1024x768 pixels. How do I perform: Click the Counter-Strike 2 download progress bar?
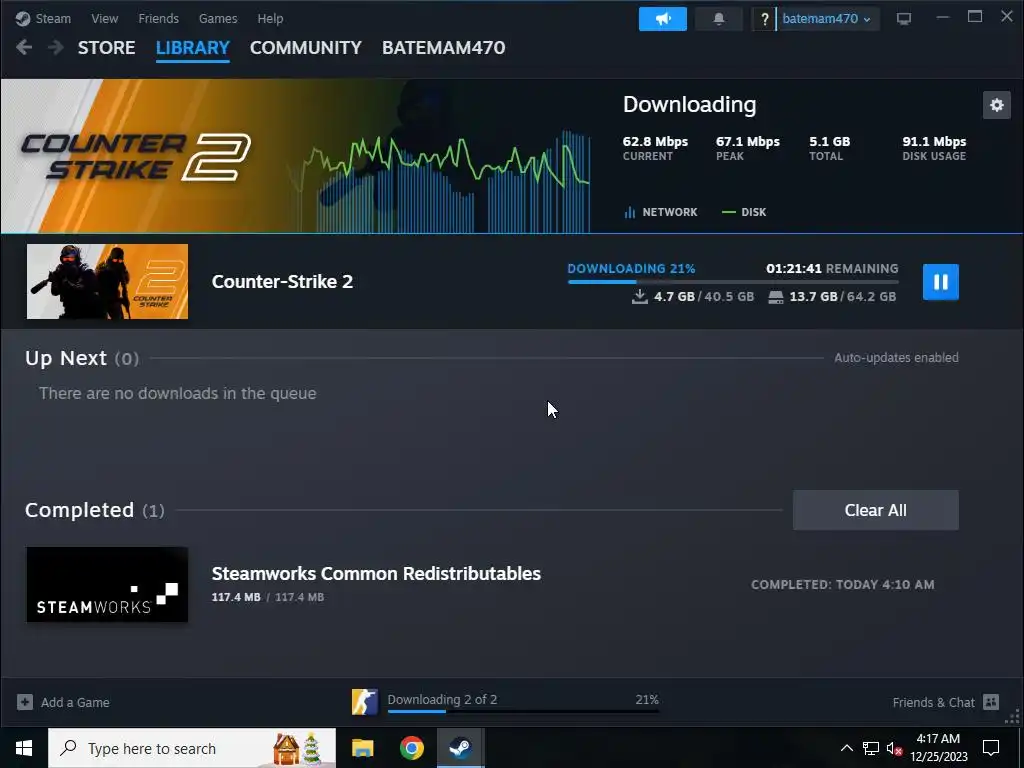click(733, 282)
